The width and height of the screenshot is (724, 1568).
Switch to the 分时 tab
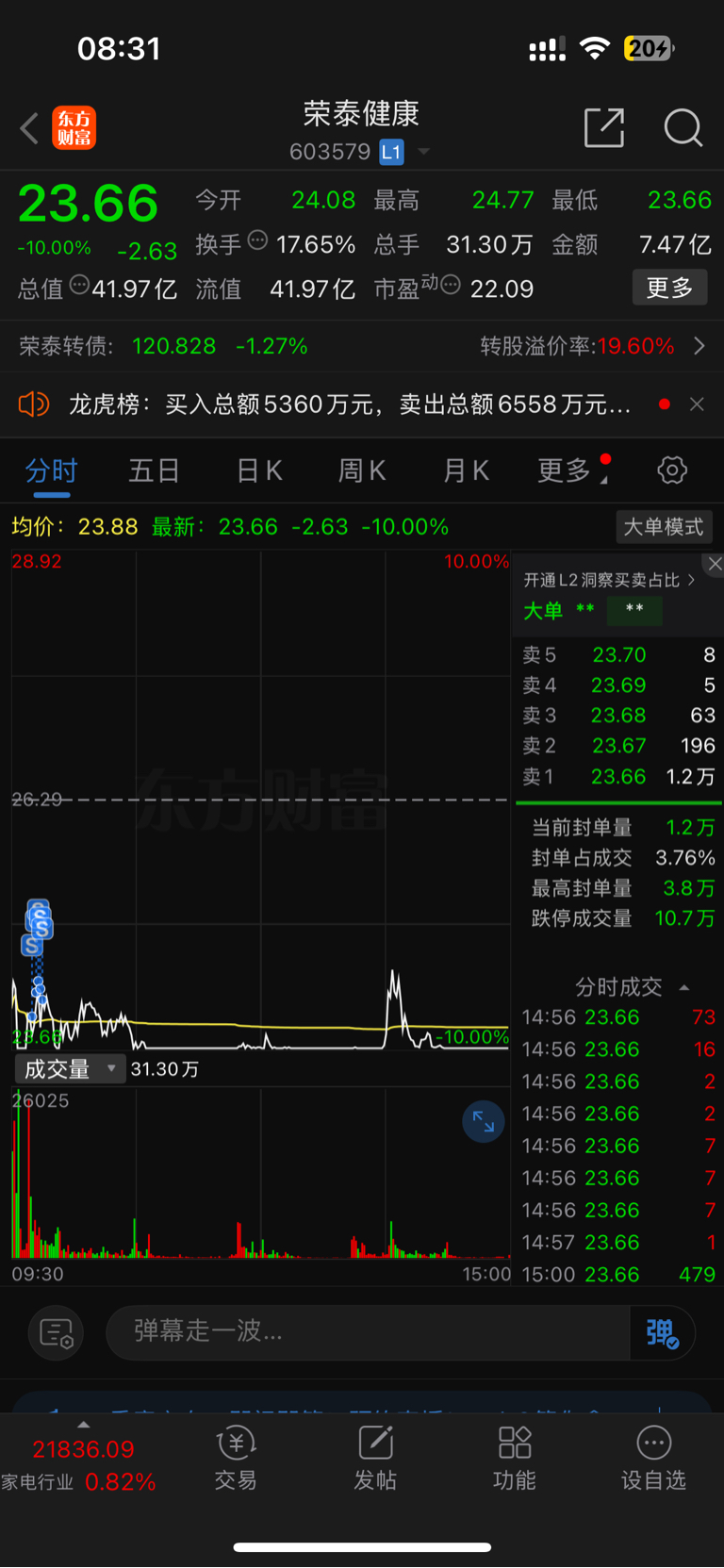51,470
